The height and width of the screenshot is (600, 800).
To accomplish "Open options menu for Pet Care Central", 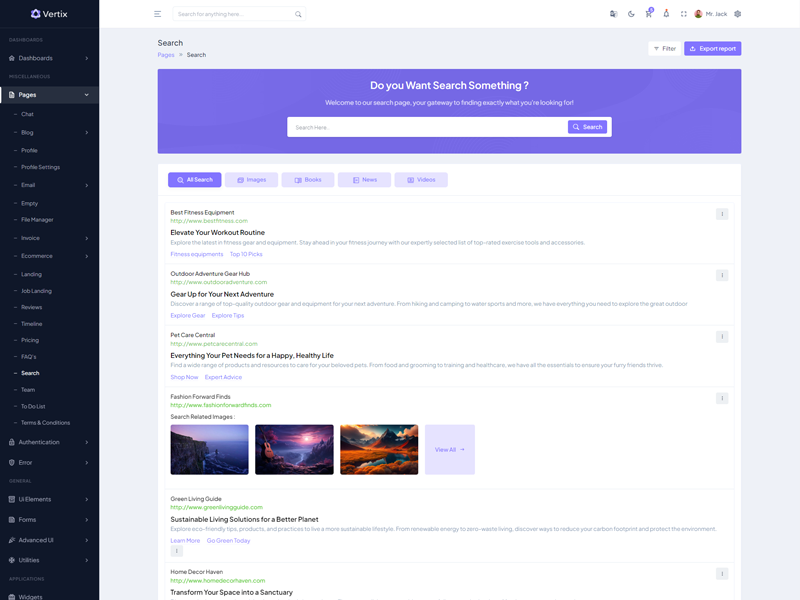I will click(x=722, y=337).
